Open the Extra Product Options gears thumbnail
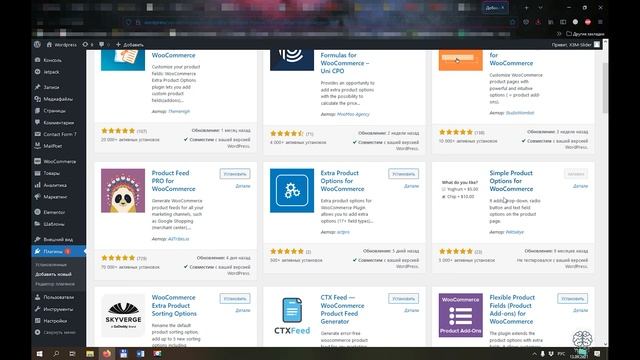Image resolution: width=640 pixels, height=360 pixels. tap(292, 191)
